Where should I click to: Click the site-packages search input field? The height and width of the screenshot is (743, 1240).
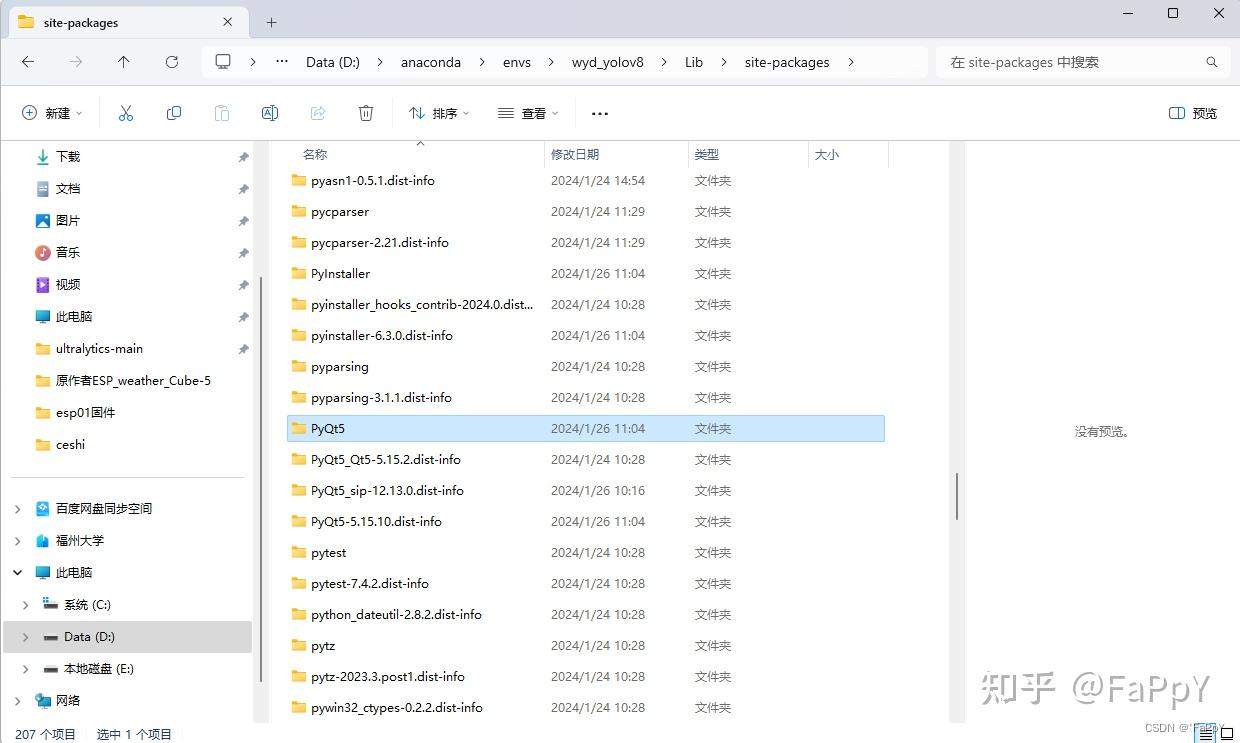pos(1080,62)
